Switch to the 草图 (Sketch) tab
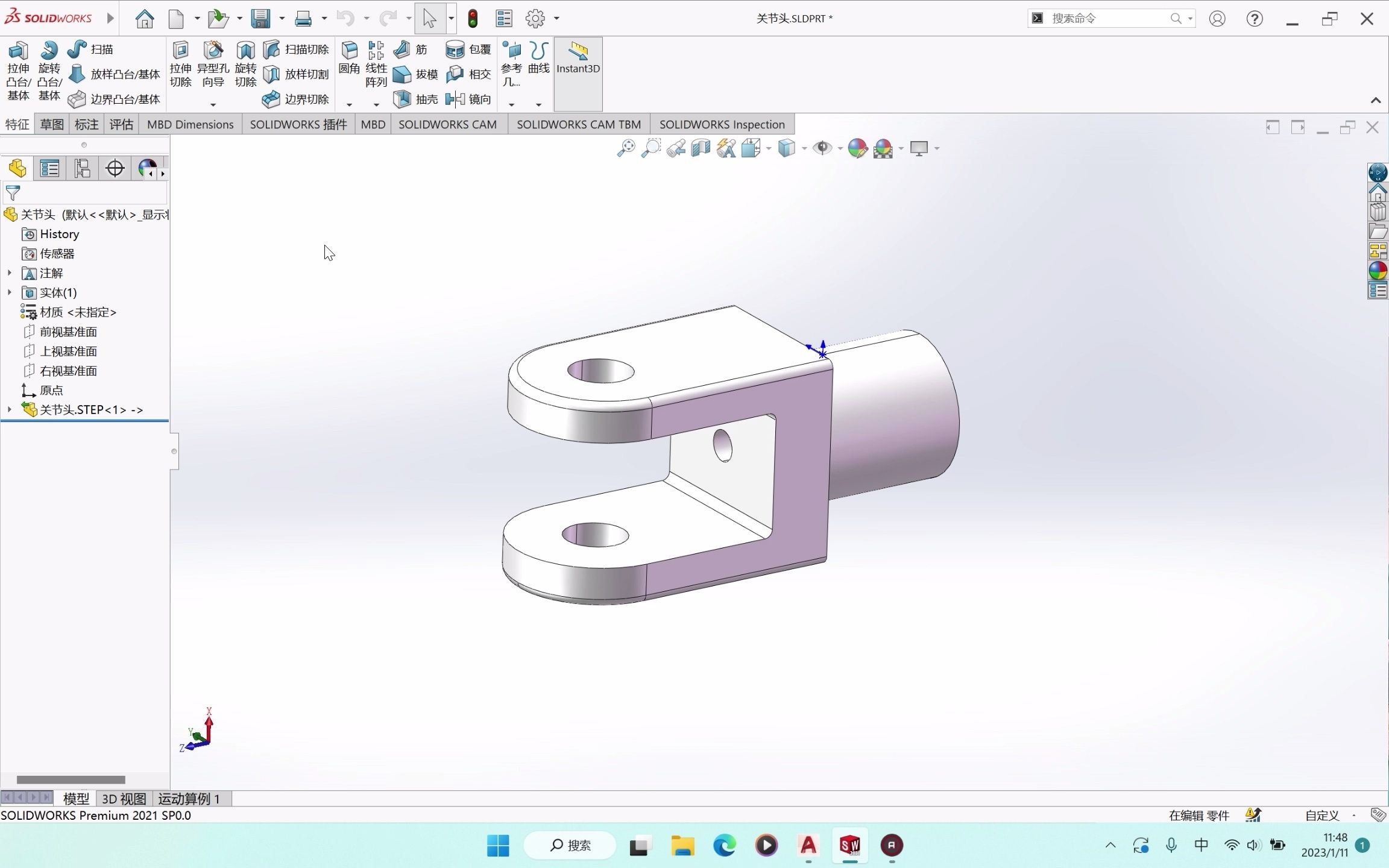The height and width of the screenshot is (868, 1389). (x=52, y=123)
